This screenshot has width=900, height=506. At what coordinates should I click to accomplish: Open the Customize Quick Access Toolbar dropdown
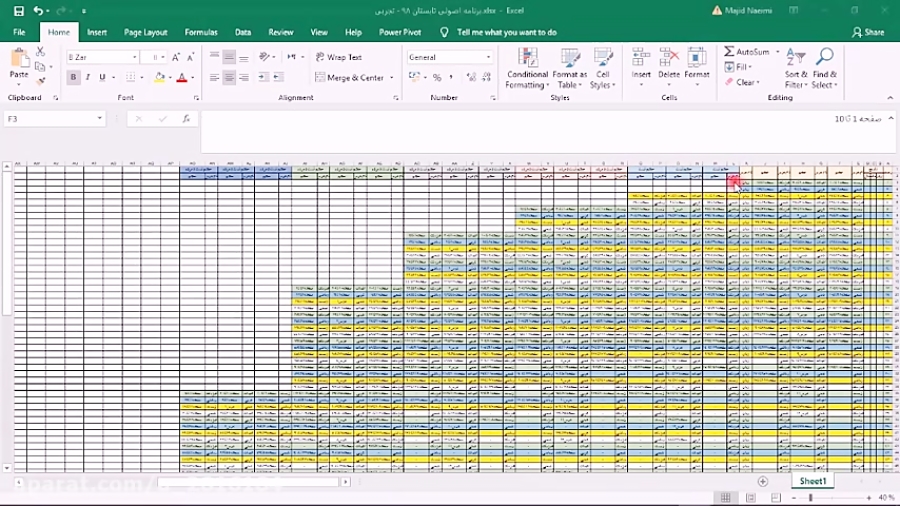point(84,11)
